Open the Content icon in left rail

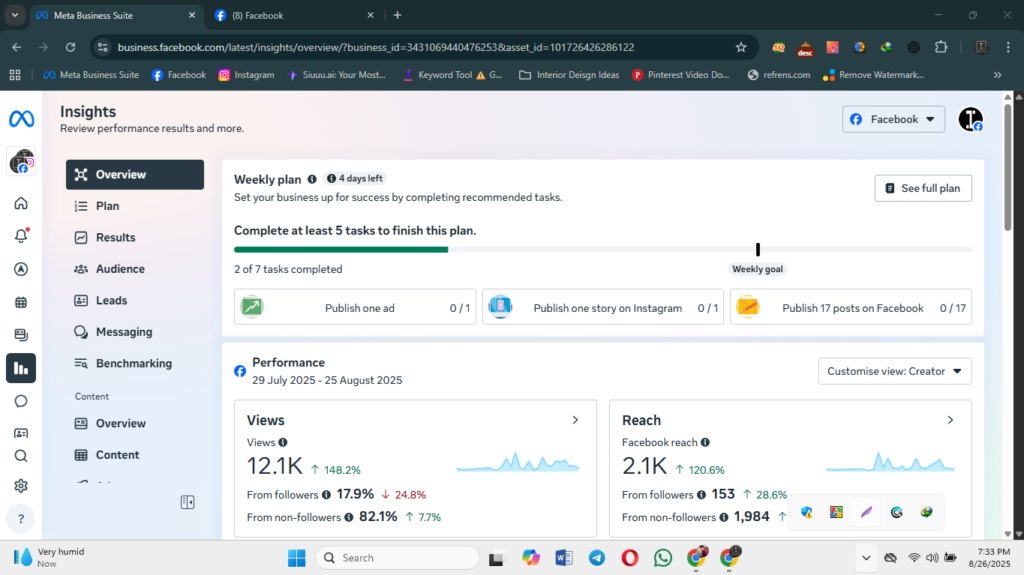point(21,335)
